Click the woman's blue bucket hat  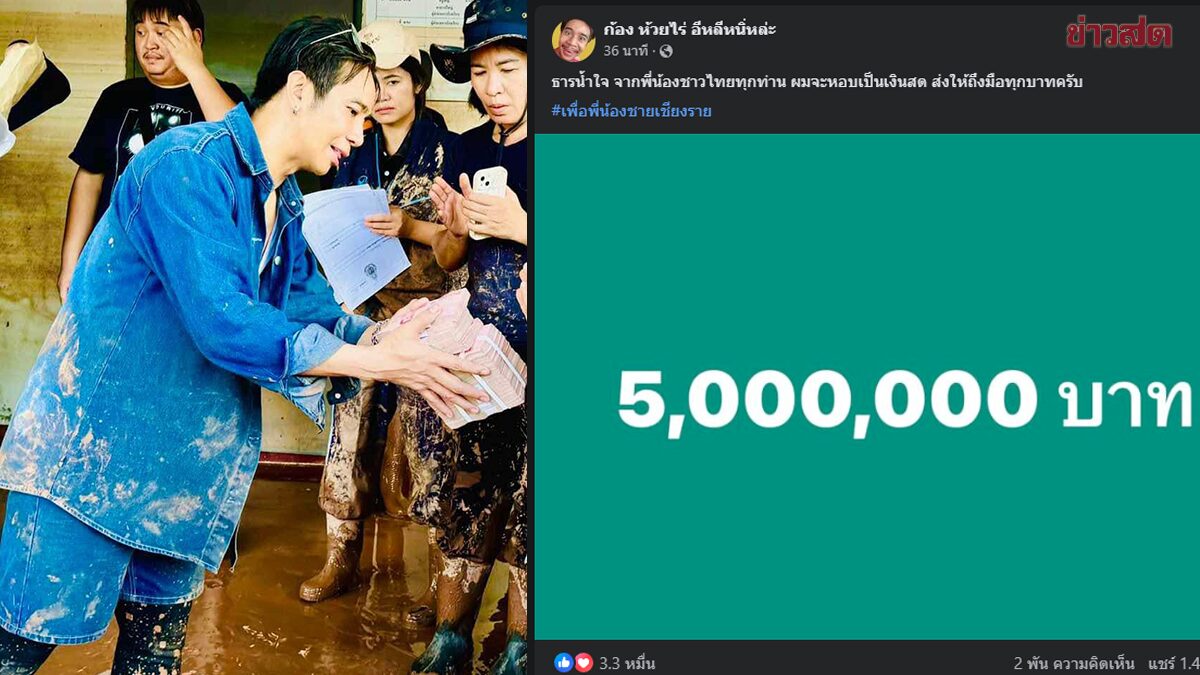(x=479, y=40)
